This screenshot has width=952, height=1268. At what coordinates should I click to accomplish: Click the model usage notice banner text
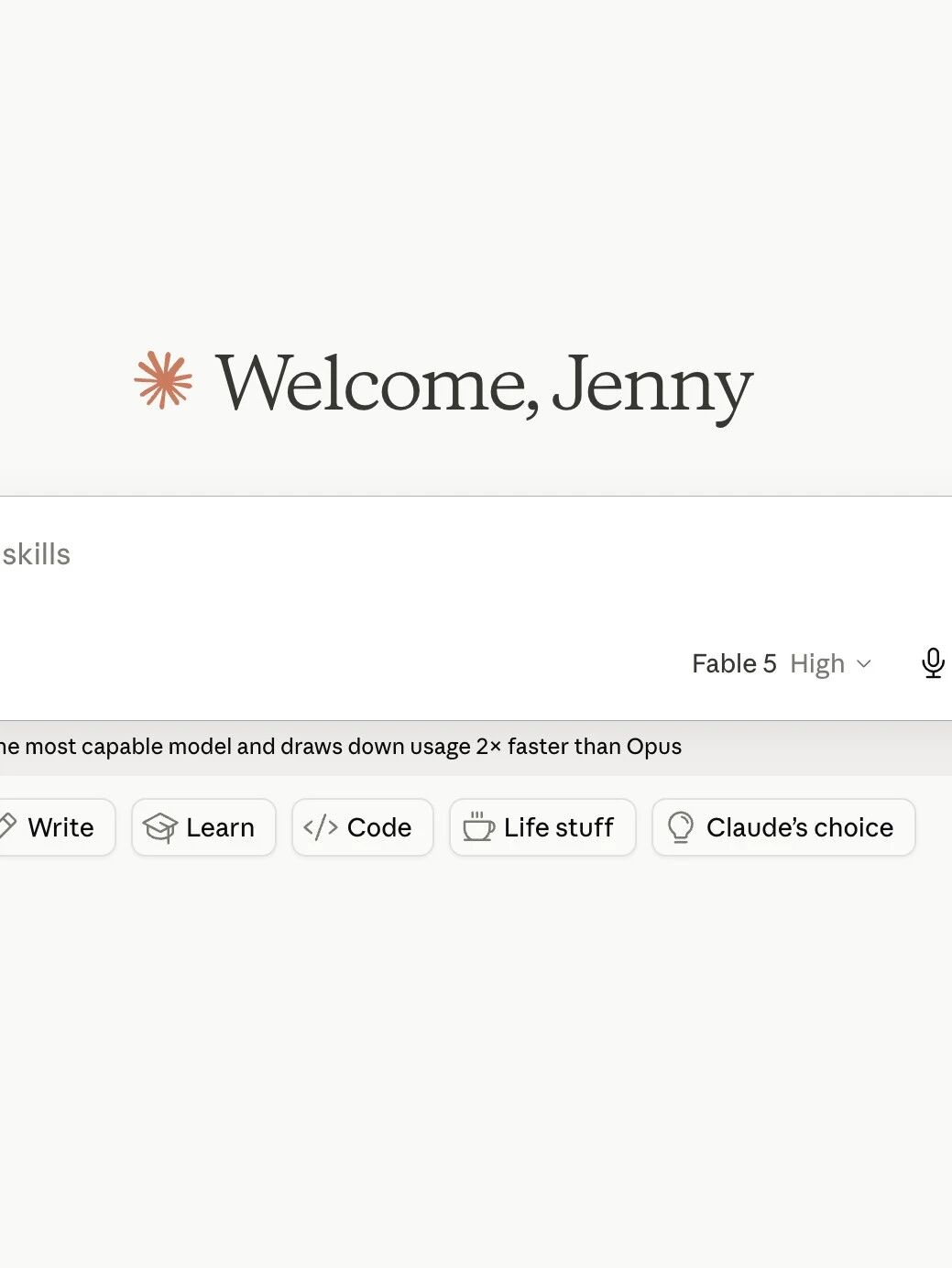(x=341, y=747)
